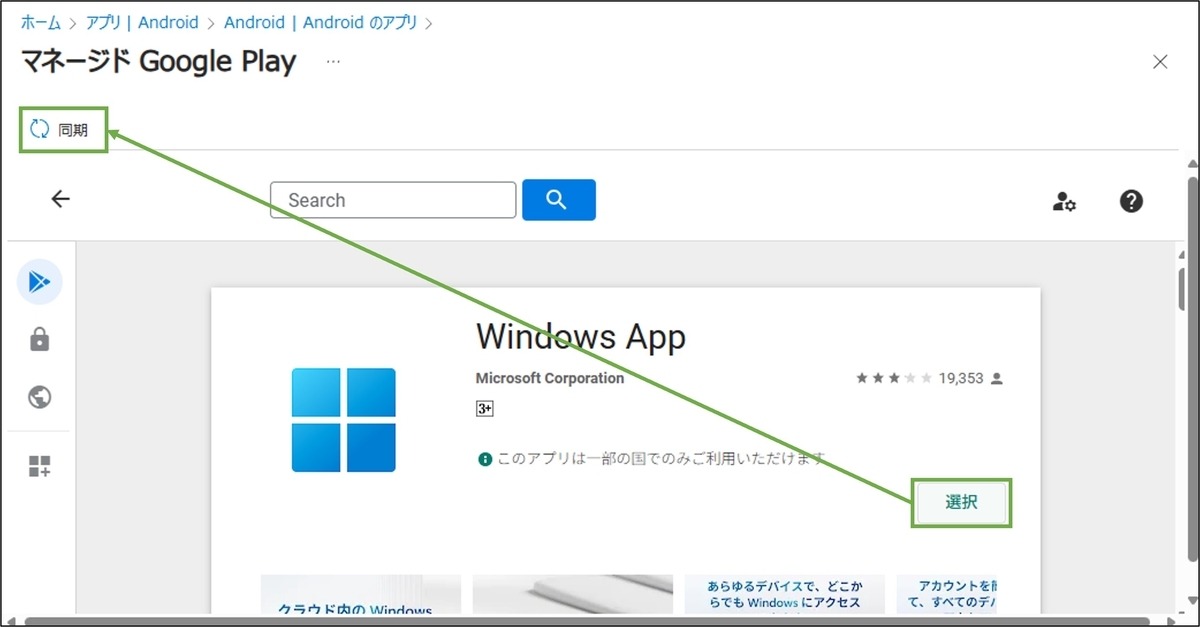Click the blue magnifier search button
Image resolution: width=1200 pixels, height=627 pixels.
tap(559, 200)
